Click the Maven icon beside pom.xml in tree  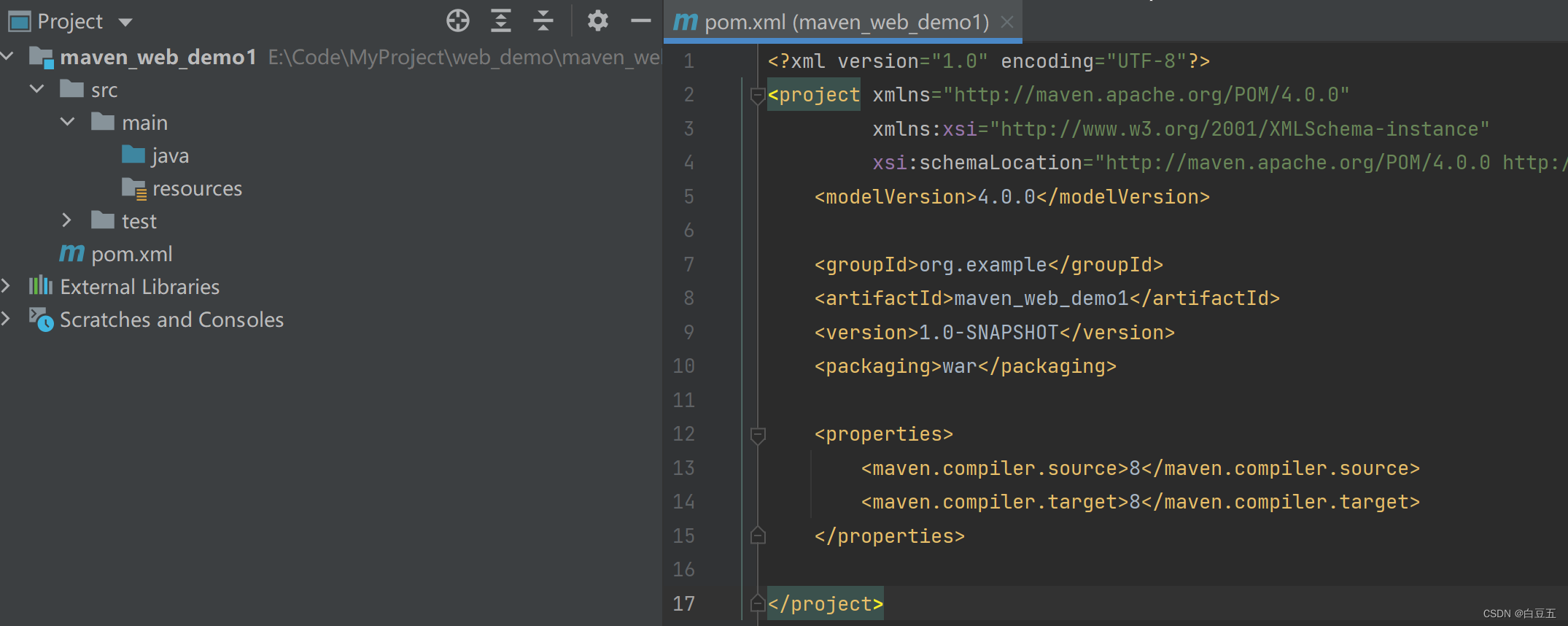pos(71,253)
